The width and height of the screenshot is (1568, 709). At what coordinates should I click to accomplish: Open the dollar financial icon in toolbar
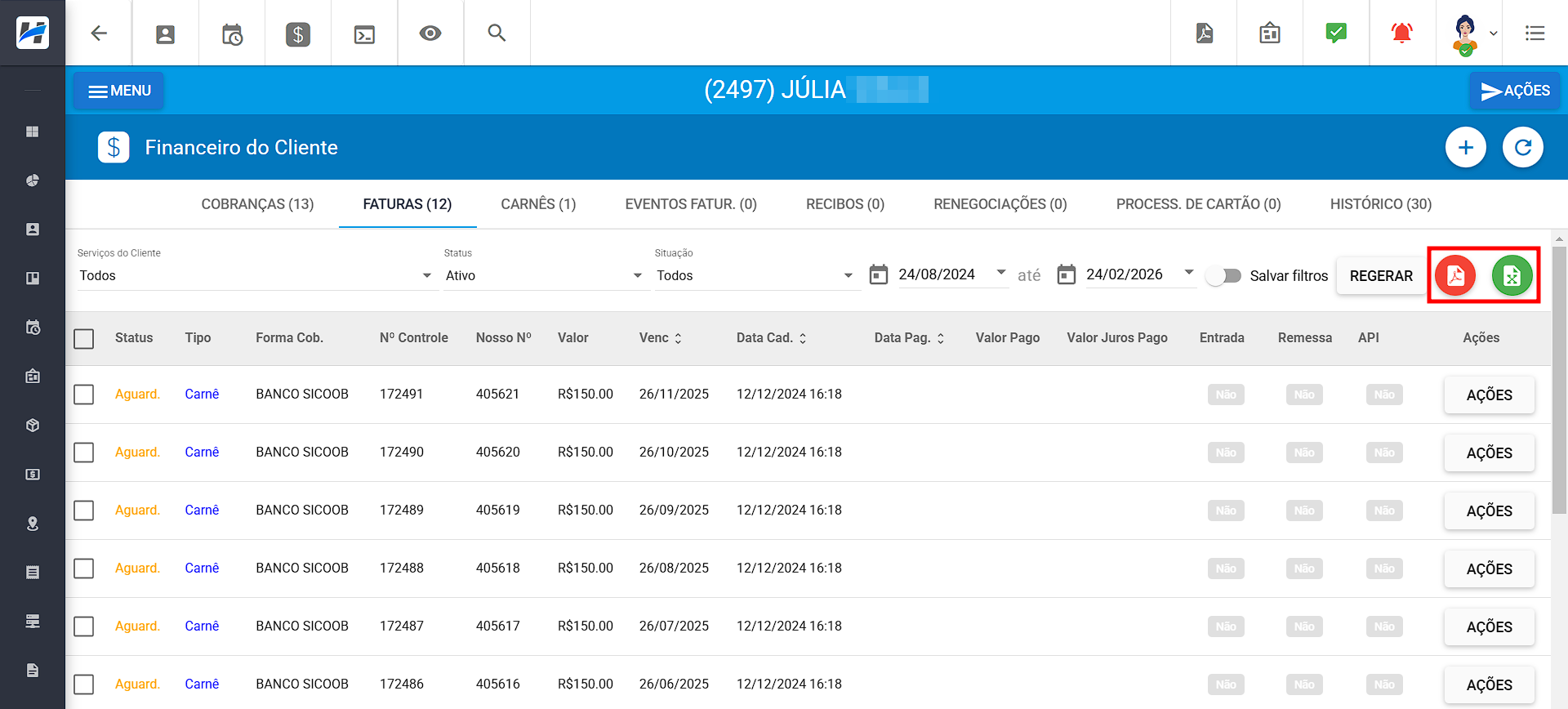pos(298,33)
